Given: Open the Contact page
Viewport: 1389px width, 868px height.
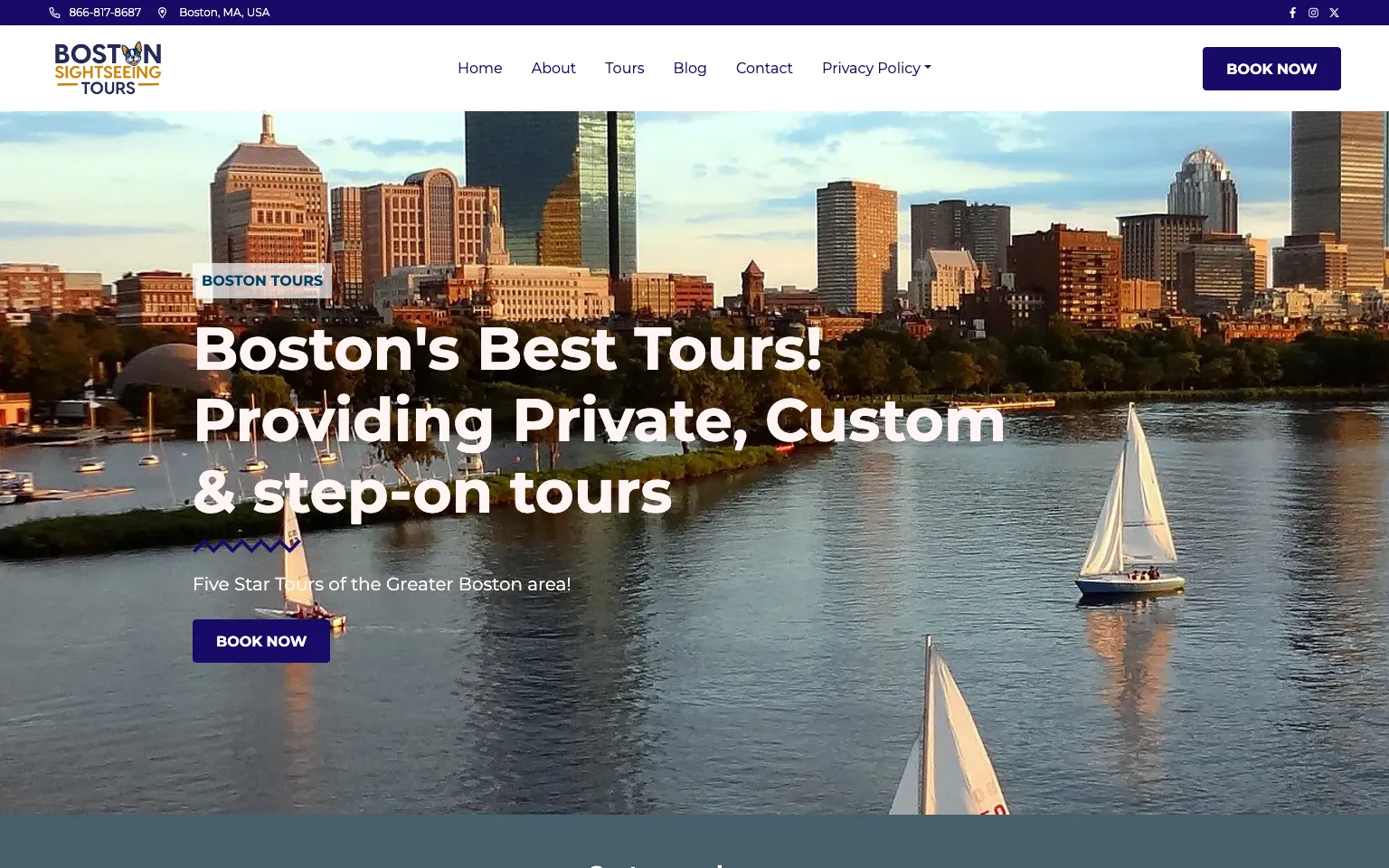Looking at the screenshot, I should (764, 68).
